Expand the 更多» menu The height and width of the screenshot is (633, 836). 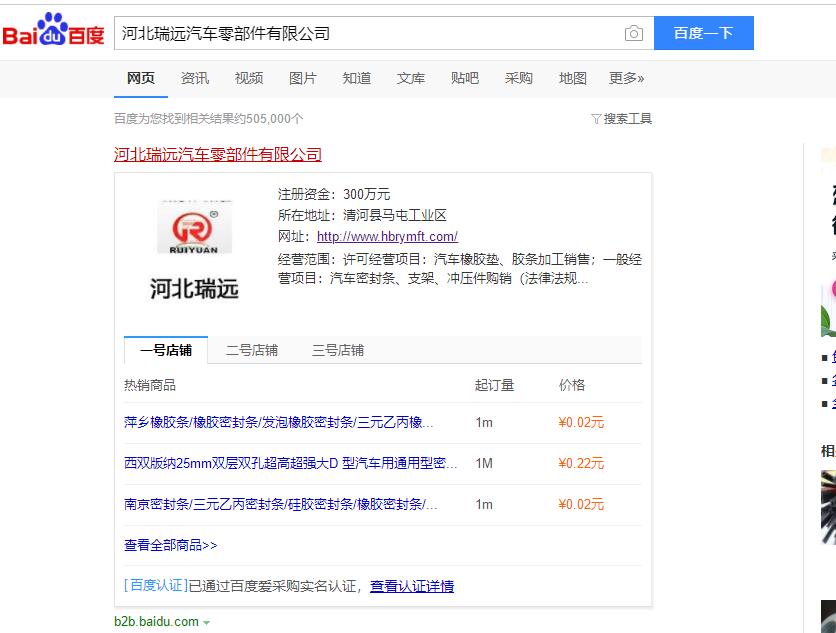coord(626,78)
